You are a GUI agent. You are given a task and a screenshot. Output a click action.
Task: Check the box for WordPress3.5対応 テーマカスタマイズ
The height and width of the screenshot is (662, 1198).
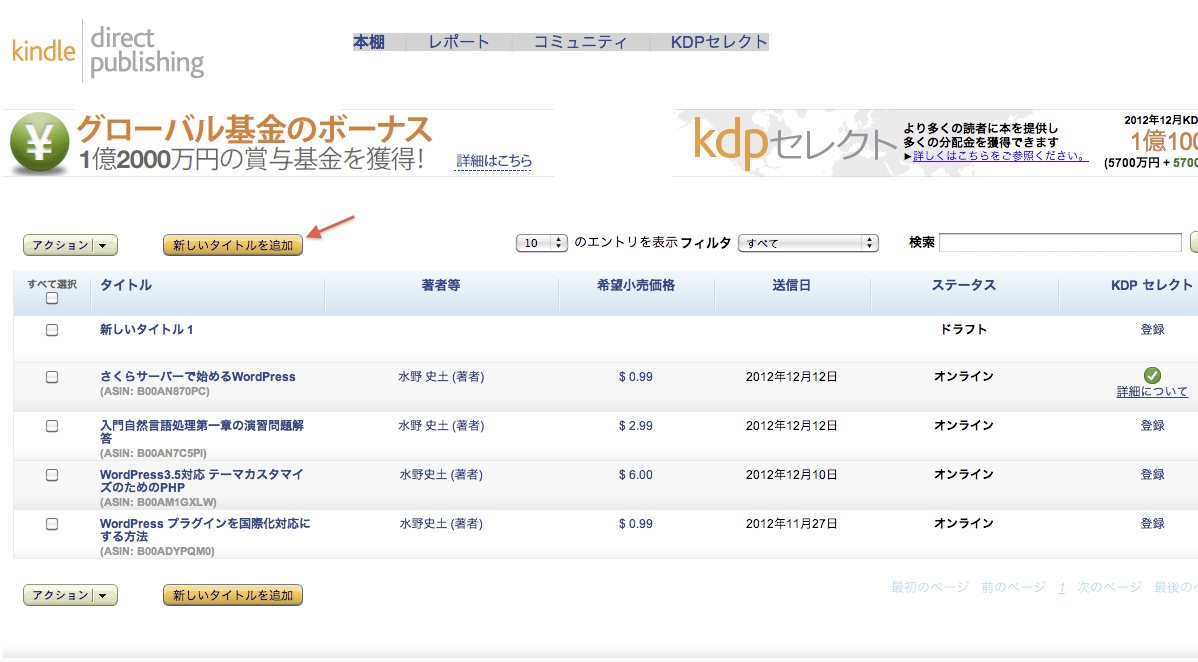coord(52,475)
